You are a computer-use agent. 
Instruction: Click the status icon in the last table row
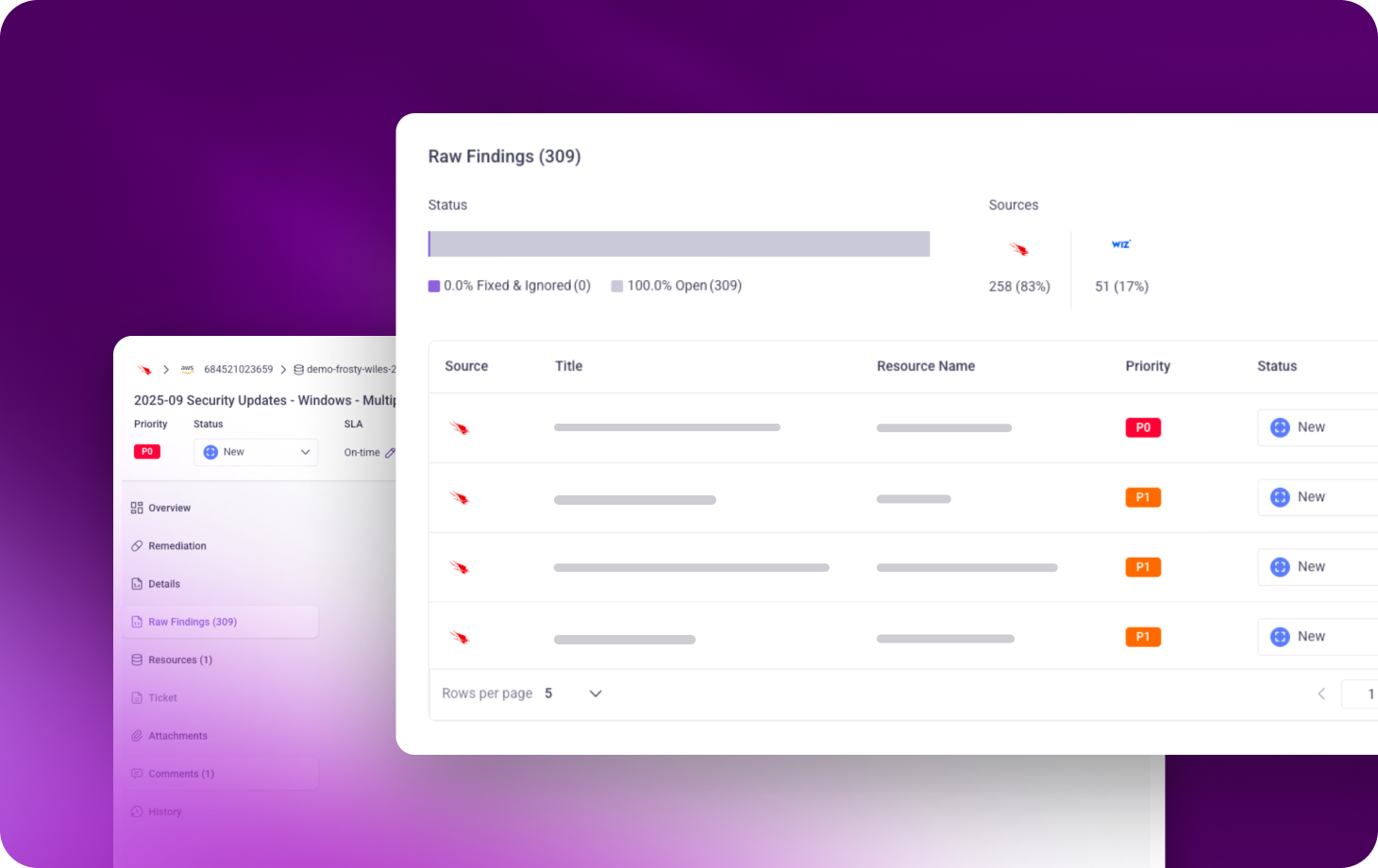point(1280,637)
